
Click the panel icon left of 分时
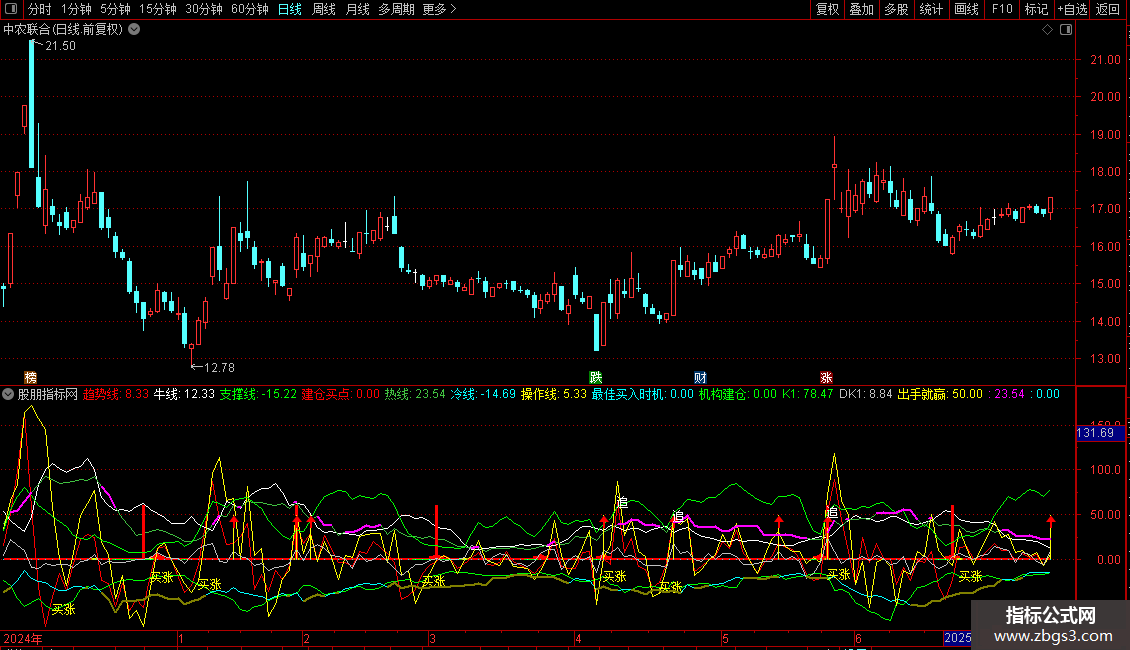point(9,9)
